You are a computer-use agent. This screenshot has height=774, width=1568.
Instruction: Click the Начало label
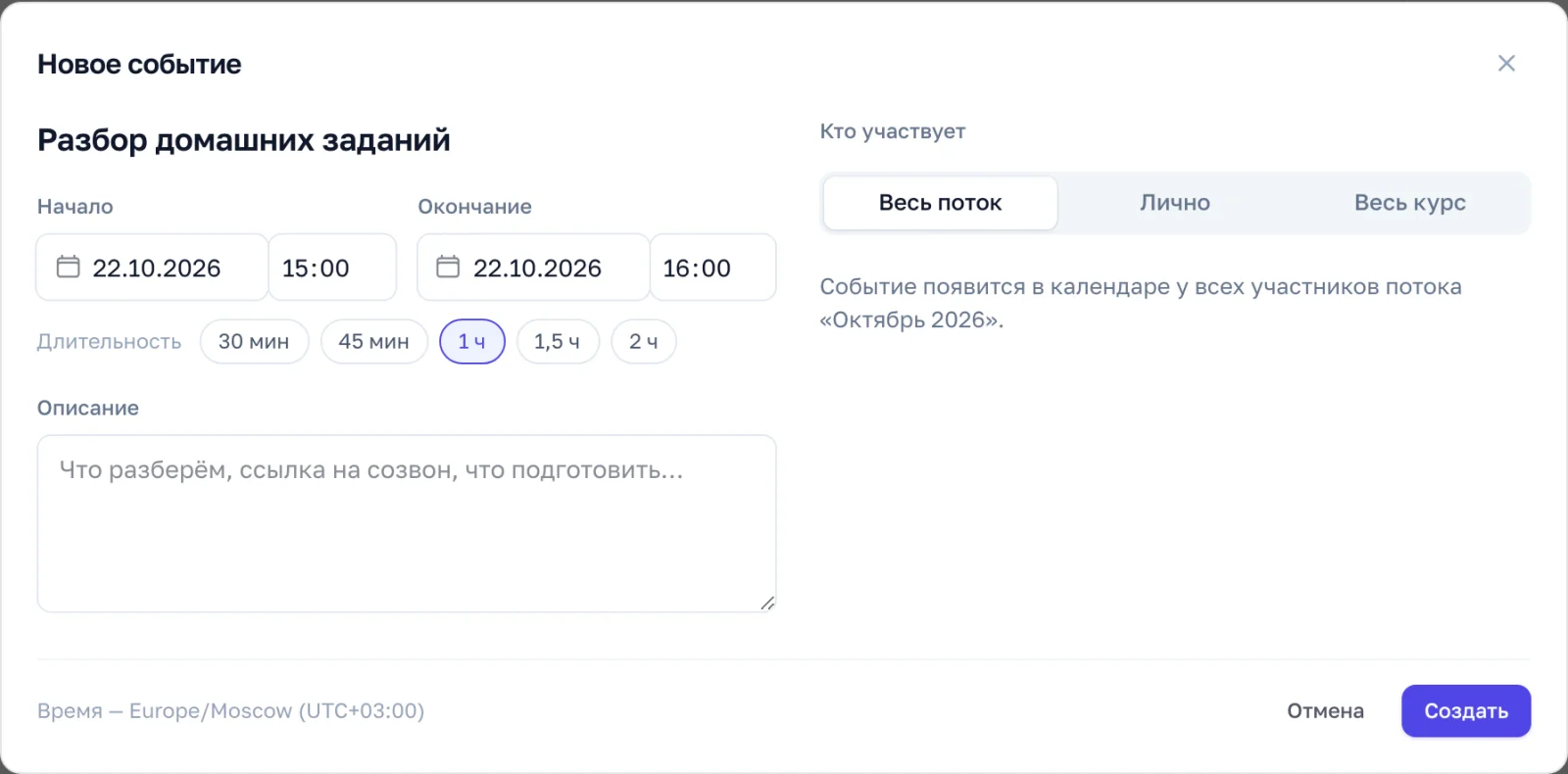click(75, 207)
